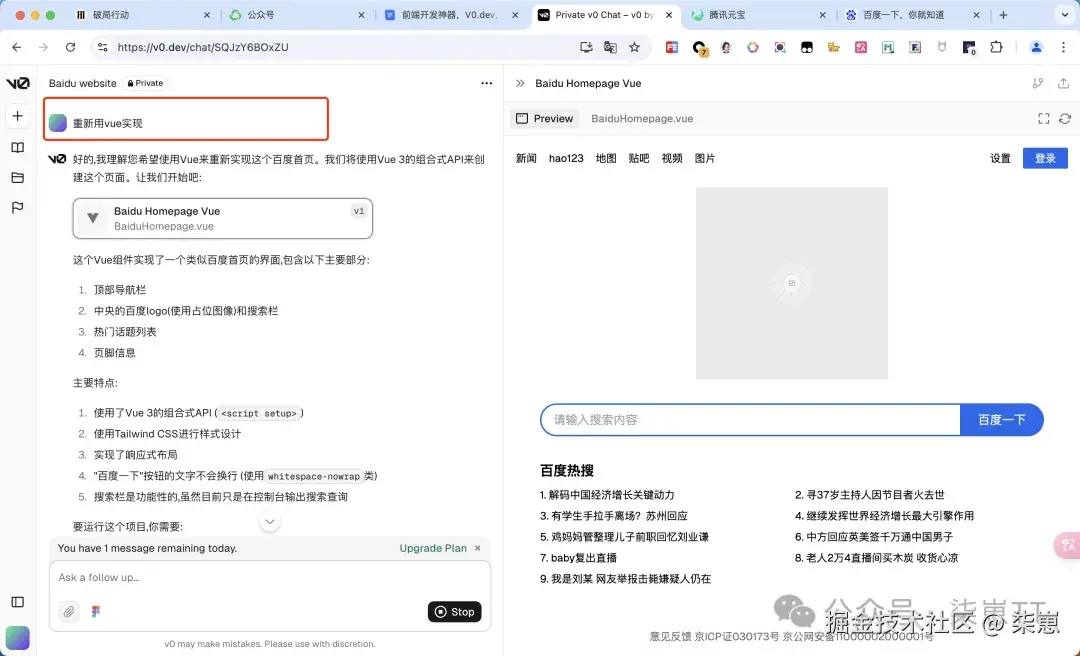Screen dimensions: 1080x656
Task: Reload the page with browser reload icon
Action: click(x=70, y=47)
